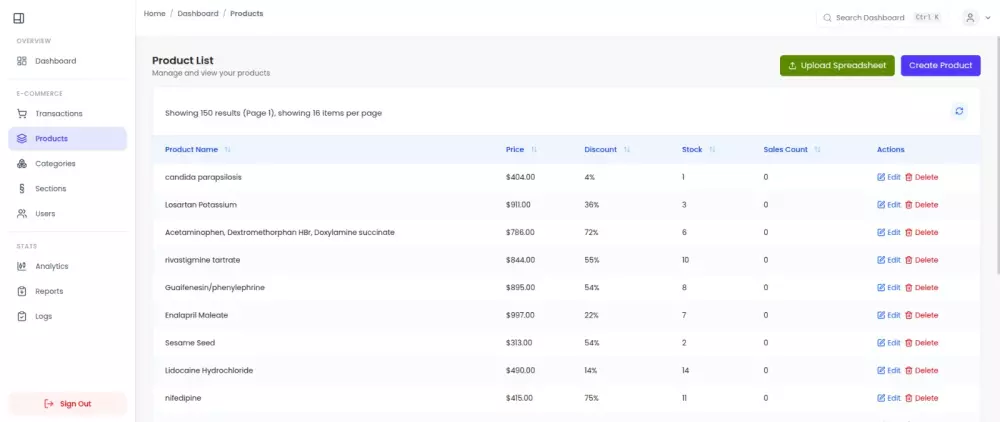This screenshot has width=1000, height=422.
Task: Click the Upload Spreadsheet button
Action: pos(837,66)
